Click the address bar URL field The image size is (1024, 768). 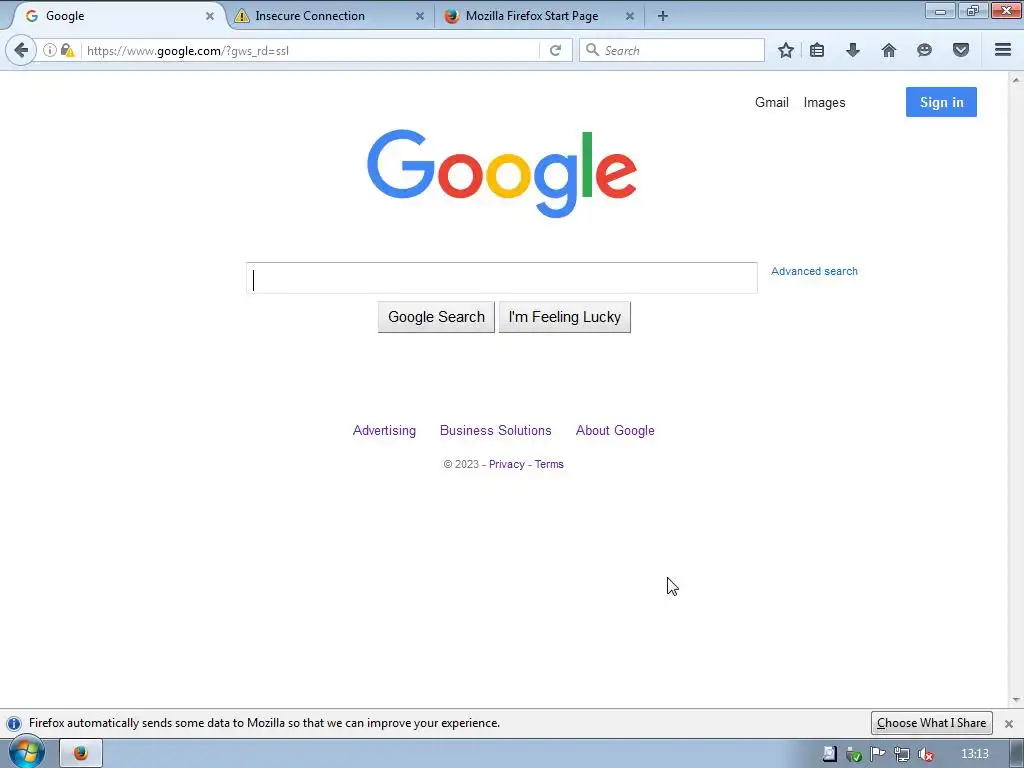coord(310,50)
